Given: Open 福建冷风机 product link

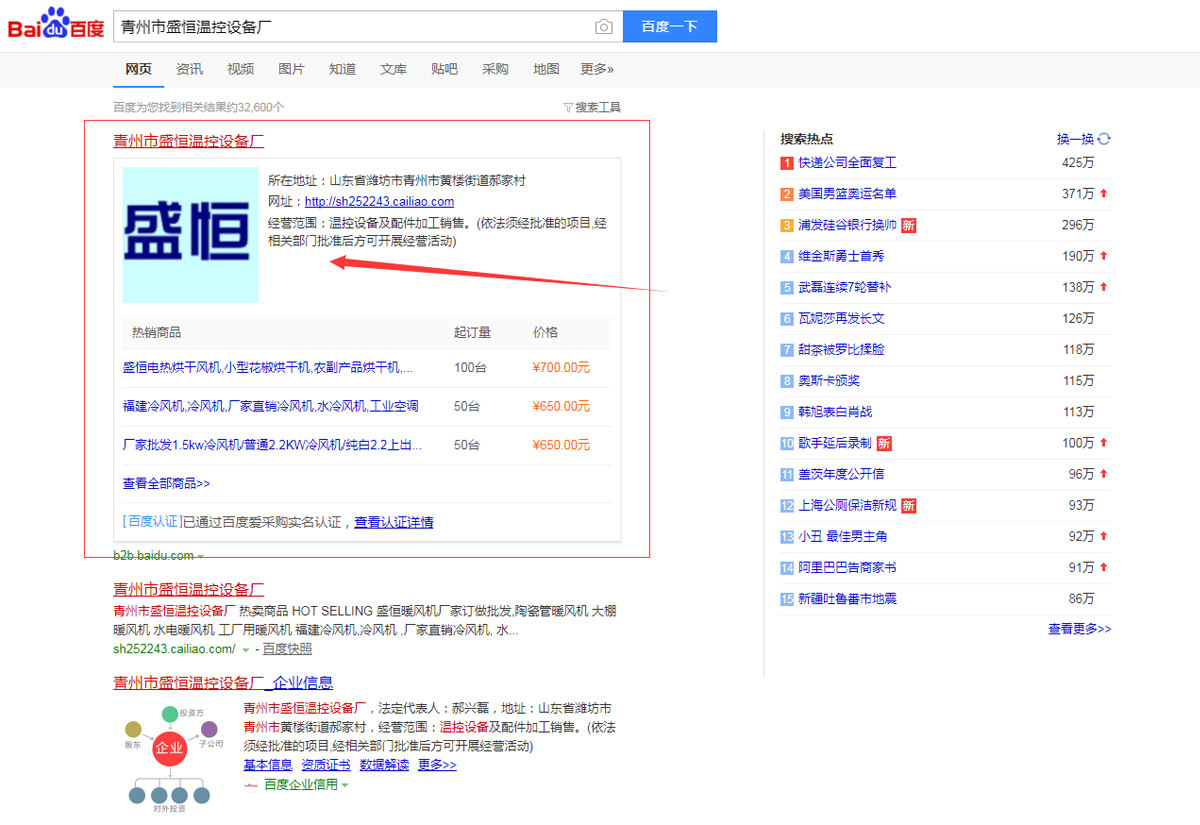Looking at the screenshot, I should [270, 406].
